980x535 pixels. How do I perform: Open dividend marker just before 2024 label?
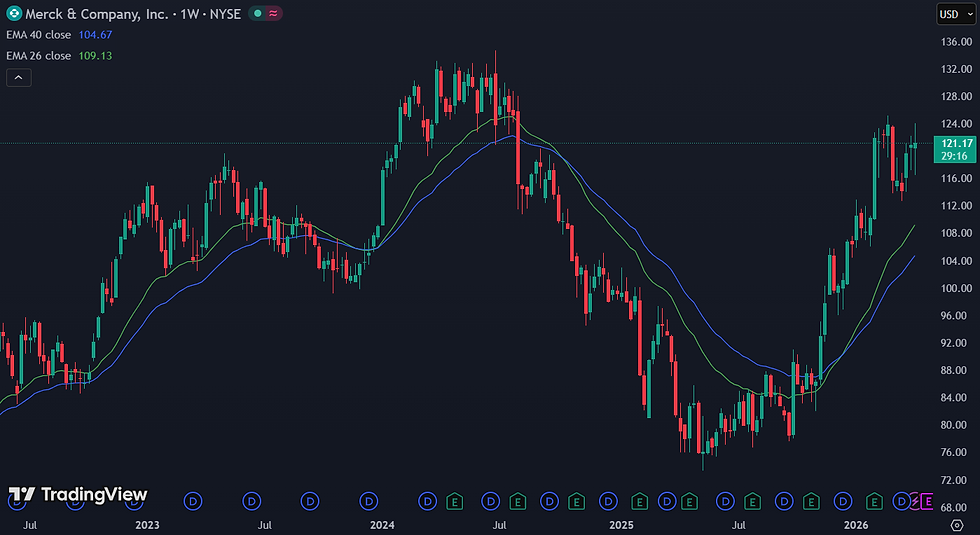point(369,501)
